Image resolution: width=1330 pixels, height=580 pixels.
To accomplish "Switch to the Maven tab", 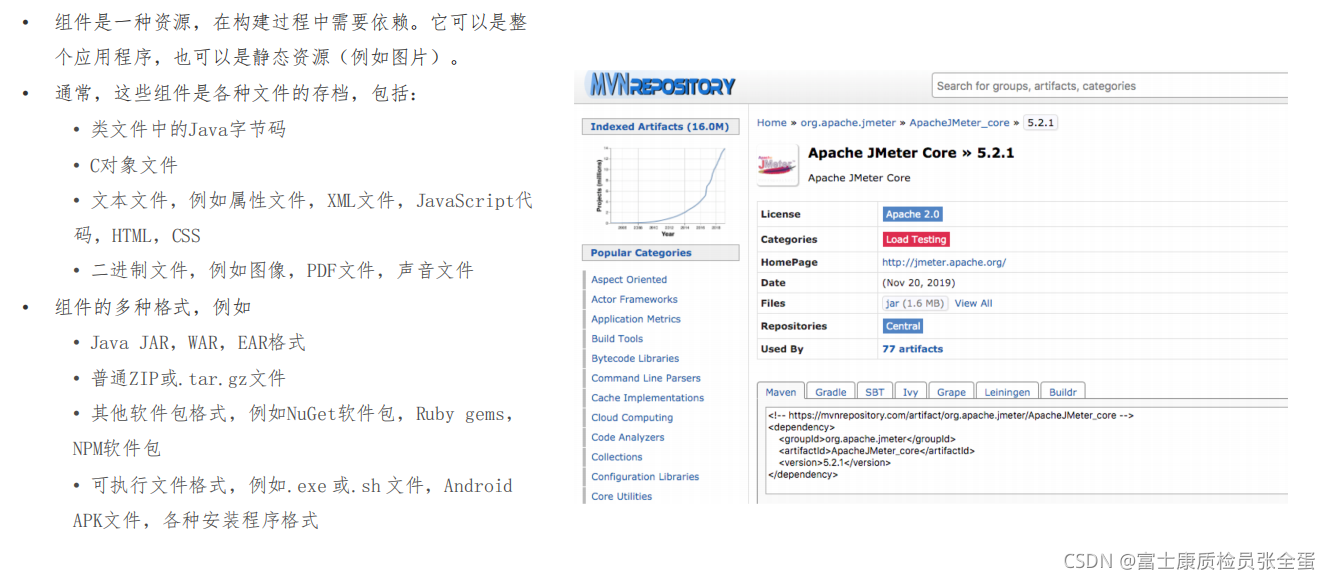I will tap(781, 392).
